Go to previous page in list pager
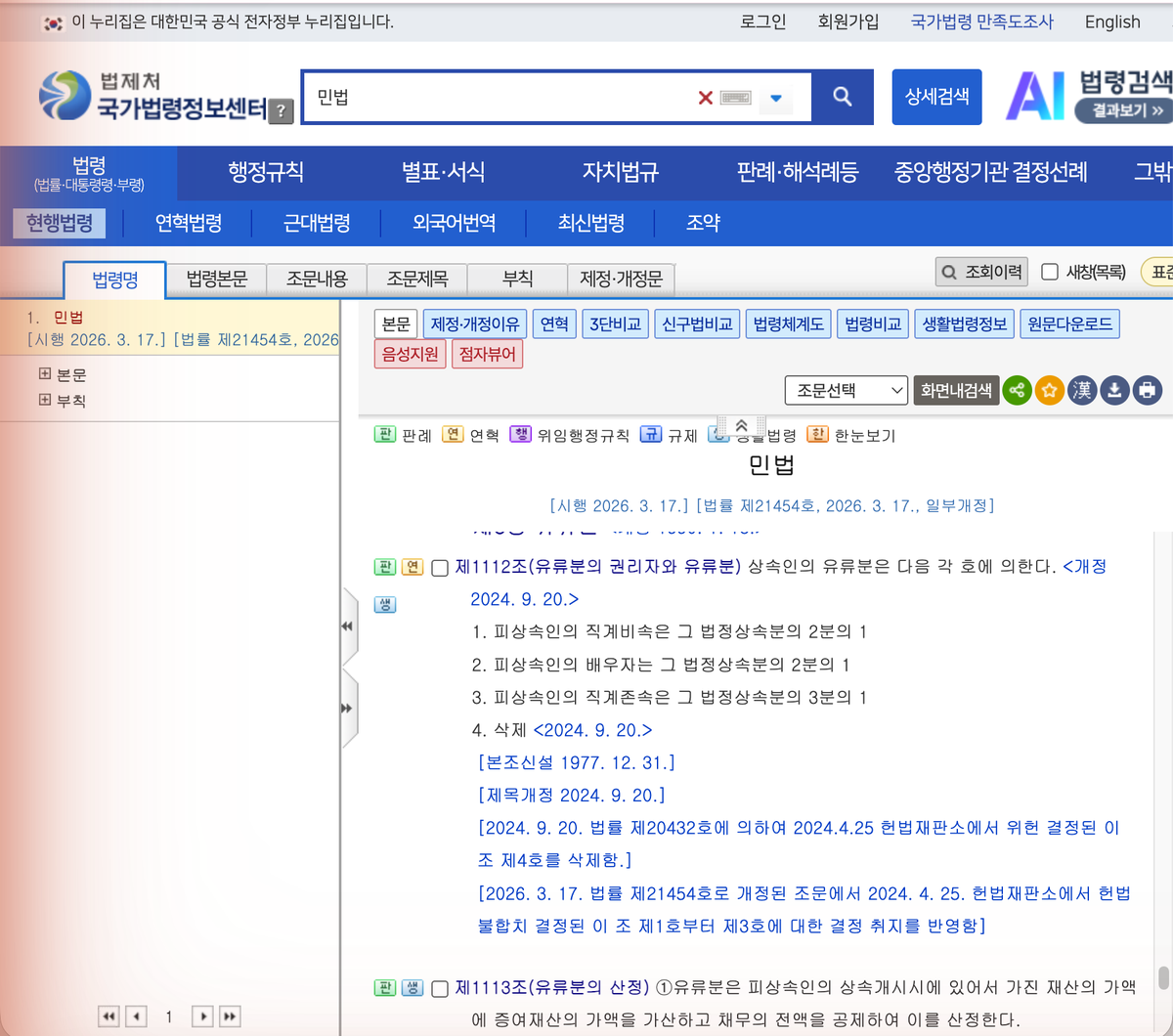Viewport: 1173px width, 1036px height. pyautogui.click(x=137, y=1016)
